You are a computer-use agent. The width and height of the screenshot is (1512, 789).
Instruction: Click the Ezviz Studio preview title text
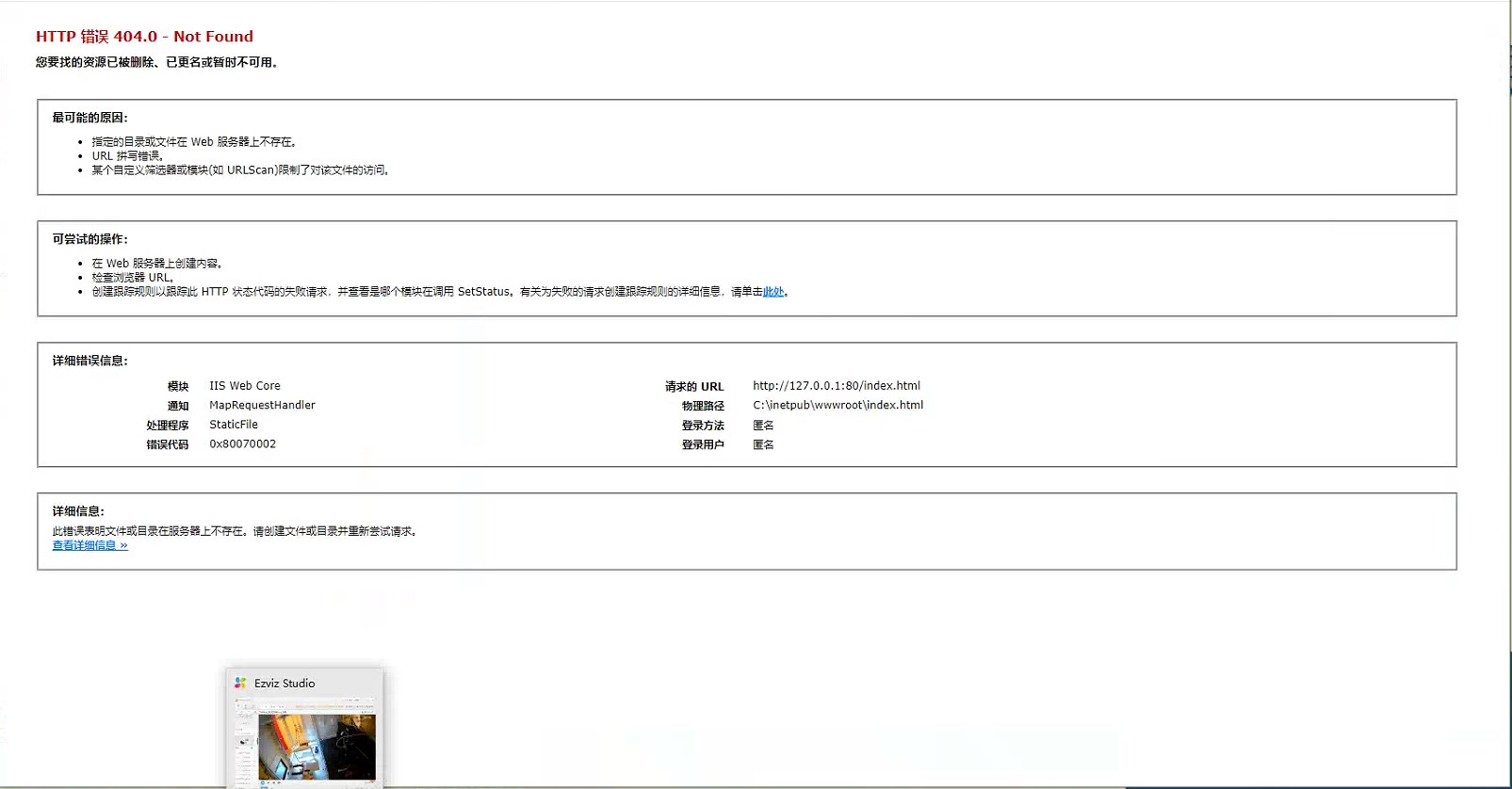285,684
